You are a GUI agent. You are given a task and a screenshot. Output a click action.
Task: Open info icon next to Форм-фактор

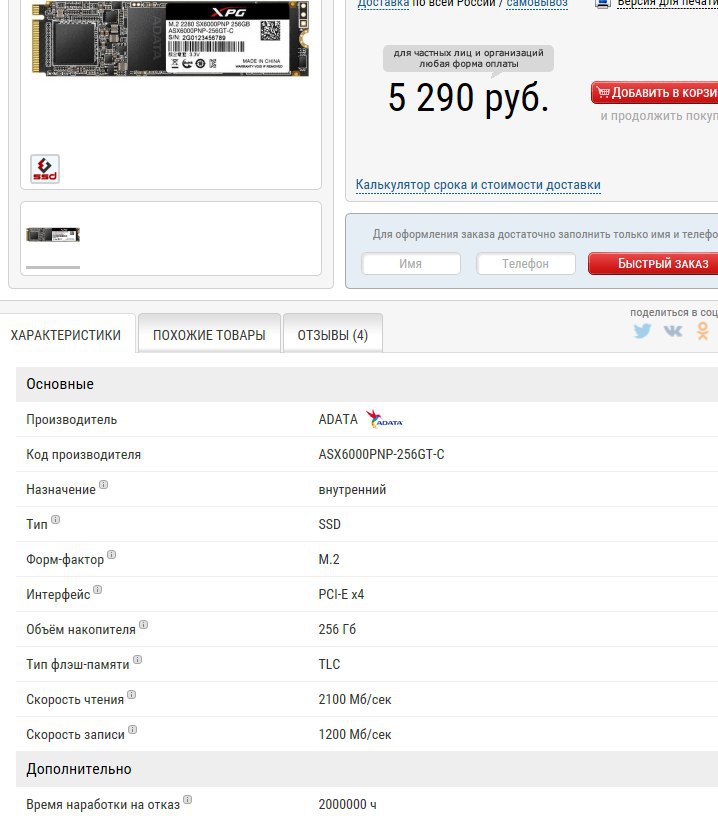pos(111,554)
